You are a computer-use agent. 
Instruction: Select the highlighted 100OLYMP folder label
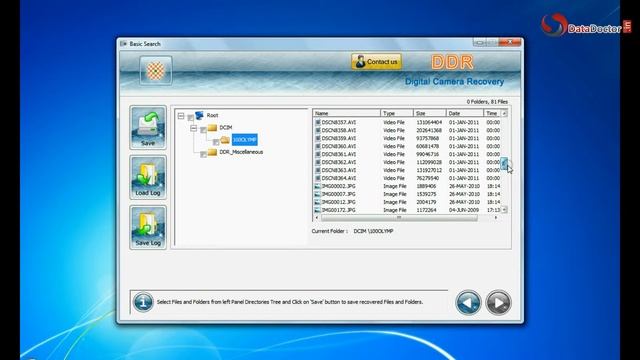(x=244, y=140)
